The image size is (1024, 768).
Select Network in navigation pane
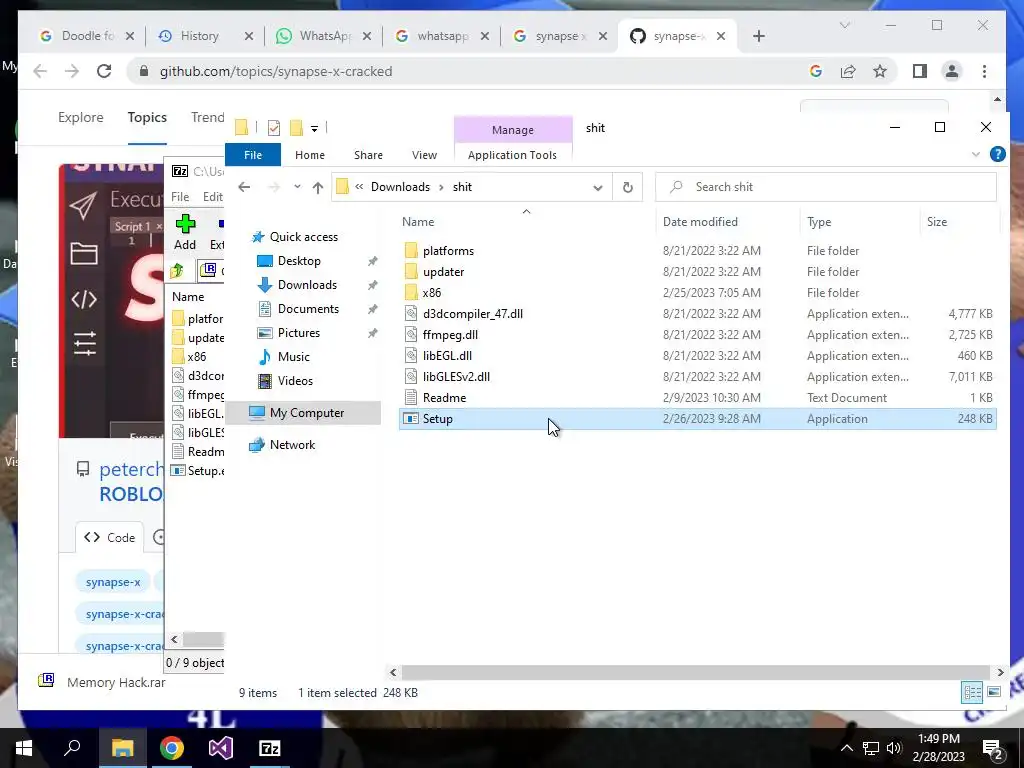tap(292, 445)
